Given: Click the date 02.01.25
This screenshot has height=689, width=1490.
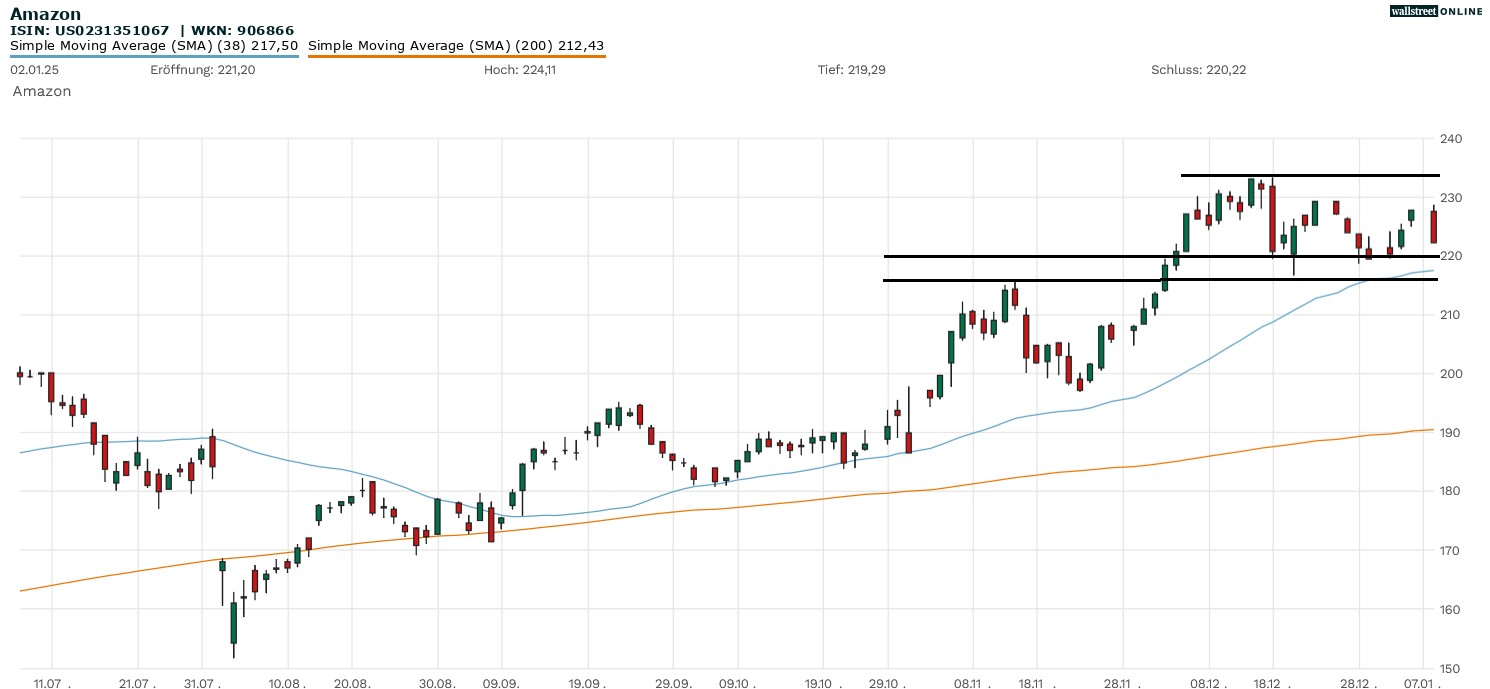Looking at the screenshot, I should [35, 70].
